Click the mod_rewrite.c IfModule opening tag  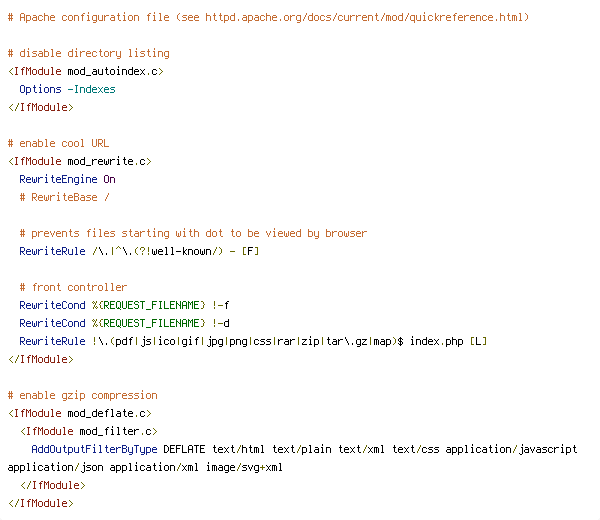80,161
